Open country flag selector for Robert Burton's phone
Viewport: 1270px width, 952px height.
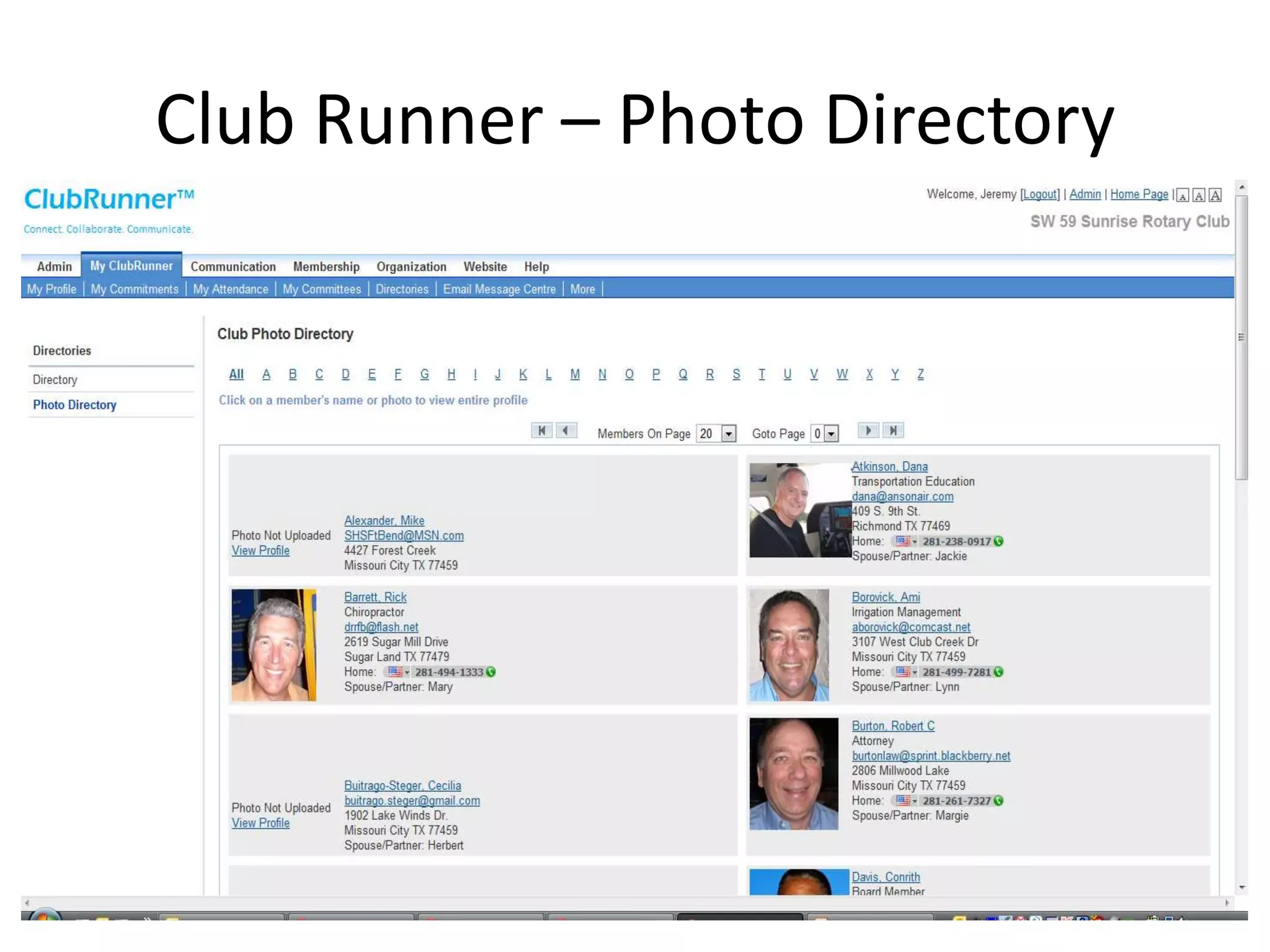(906, 801)
